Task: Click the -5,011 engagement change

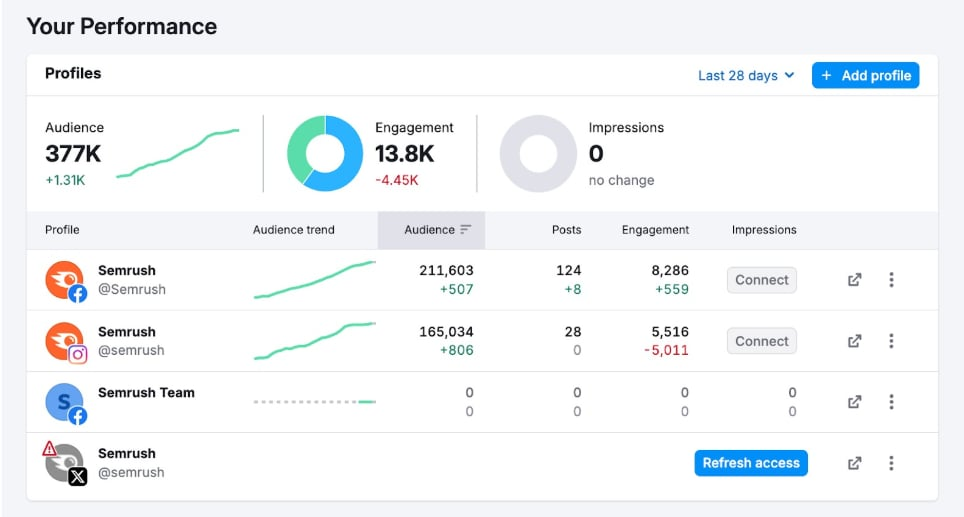Action: (x=666, y=350)
